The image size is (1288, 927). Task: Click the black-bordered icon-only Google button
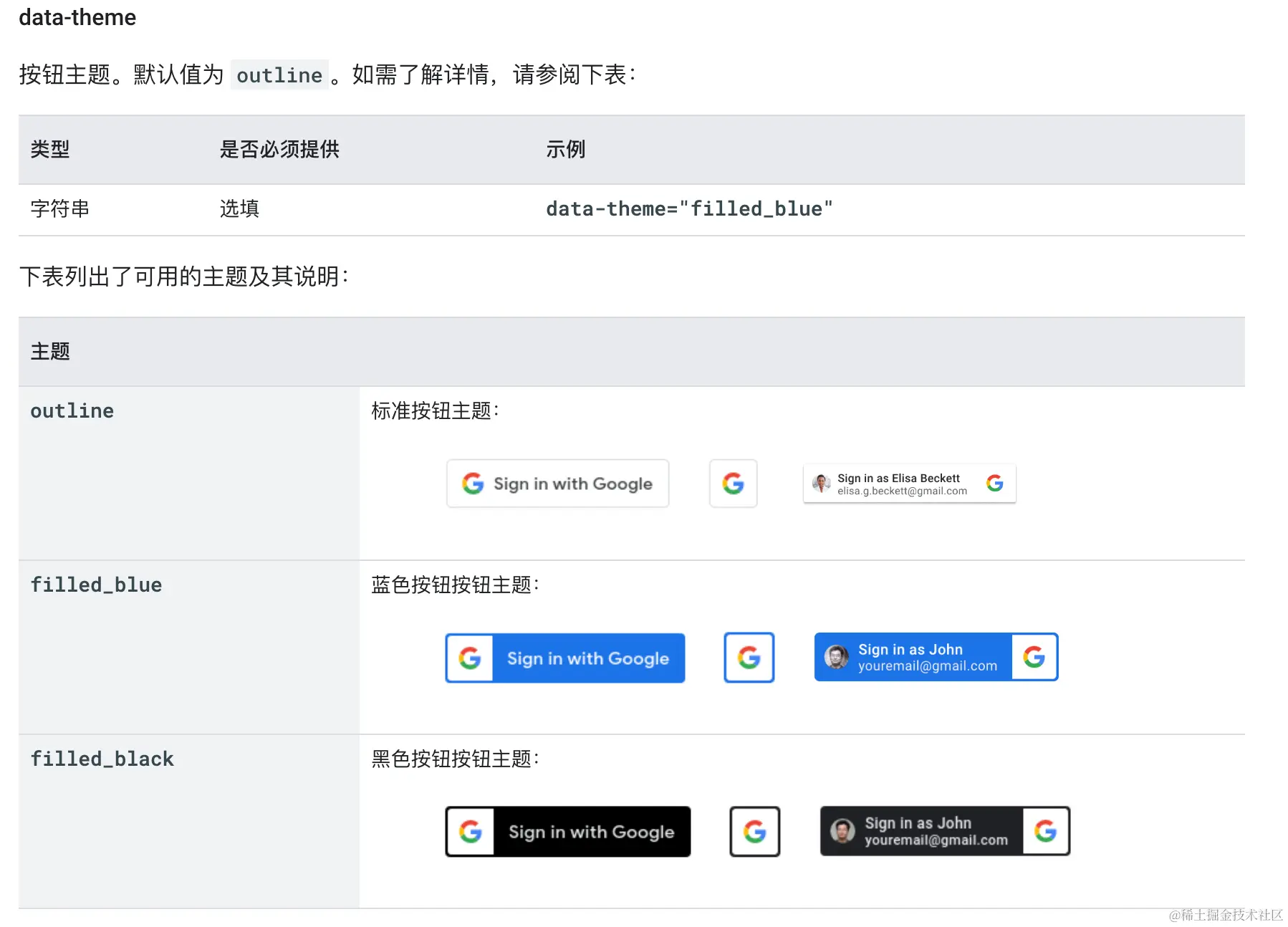point(754,832)
